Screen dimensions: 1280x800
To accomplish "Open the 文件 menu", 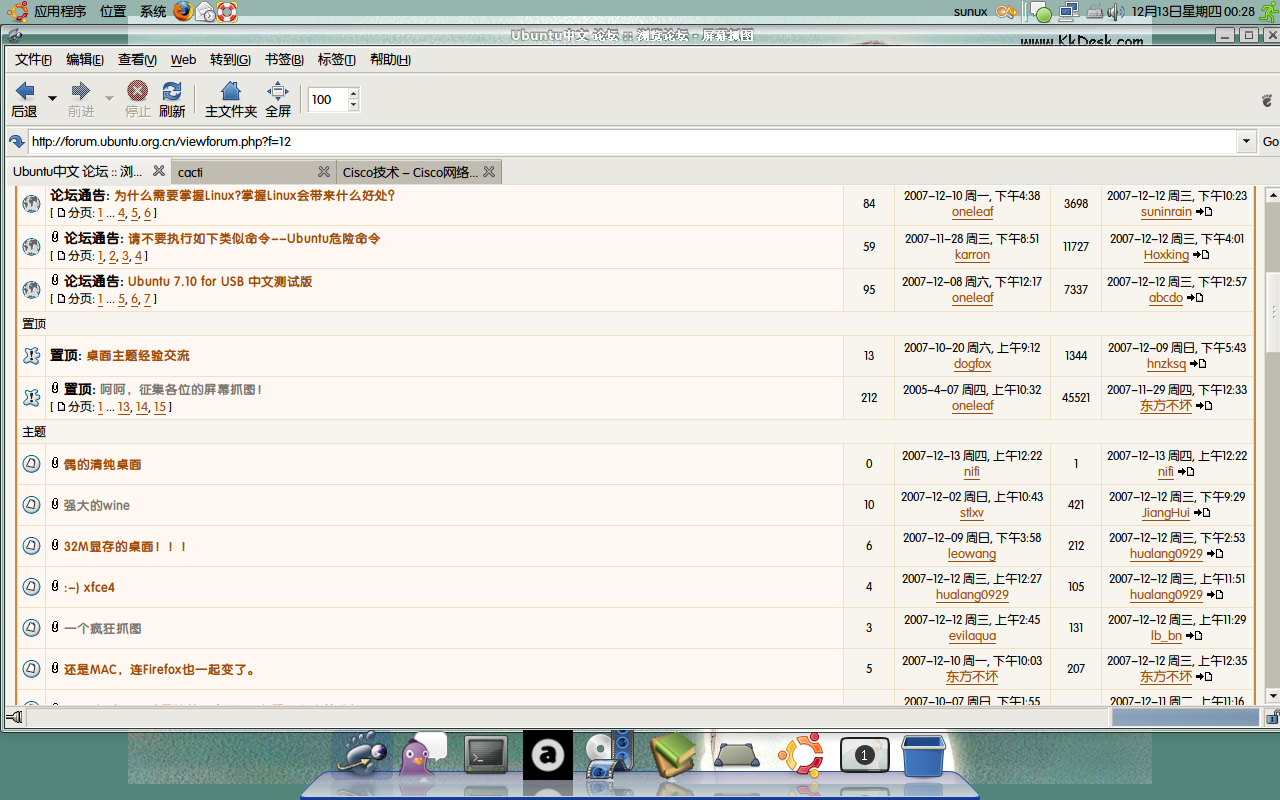I will tap(34, 60).
